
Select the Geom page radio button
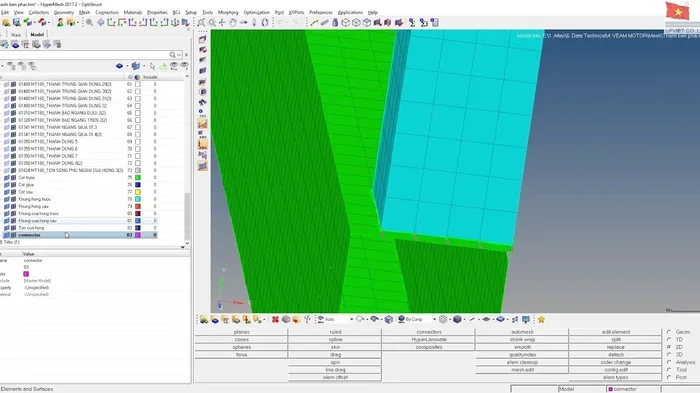tap(669, 332)
